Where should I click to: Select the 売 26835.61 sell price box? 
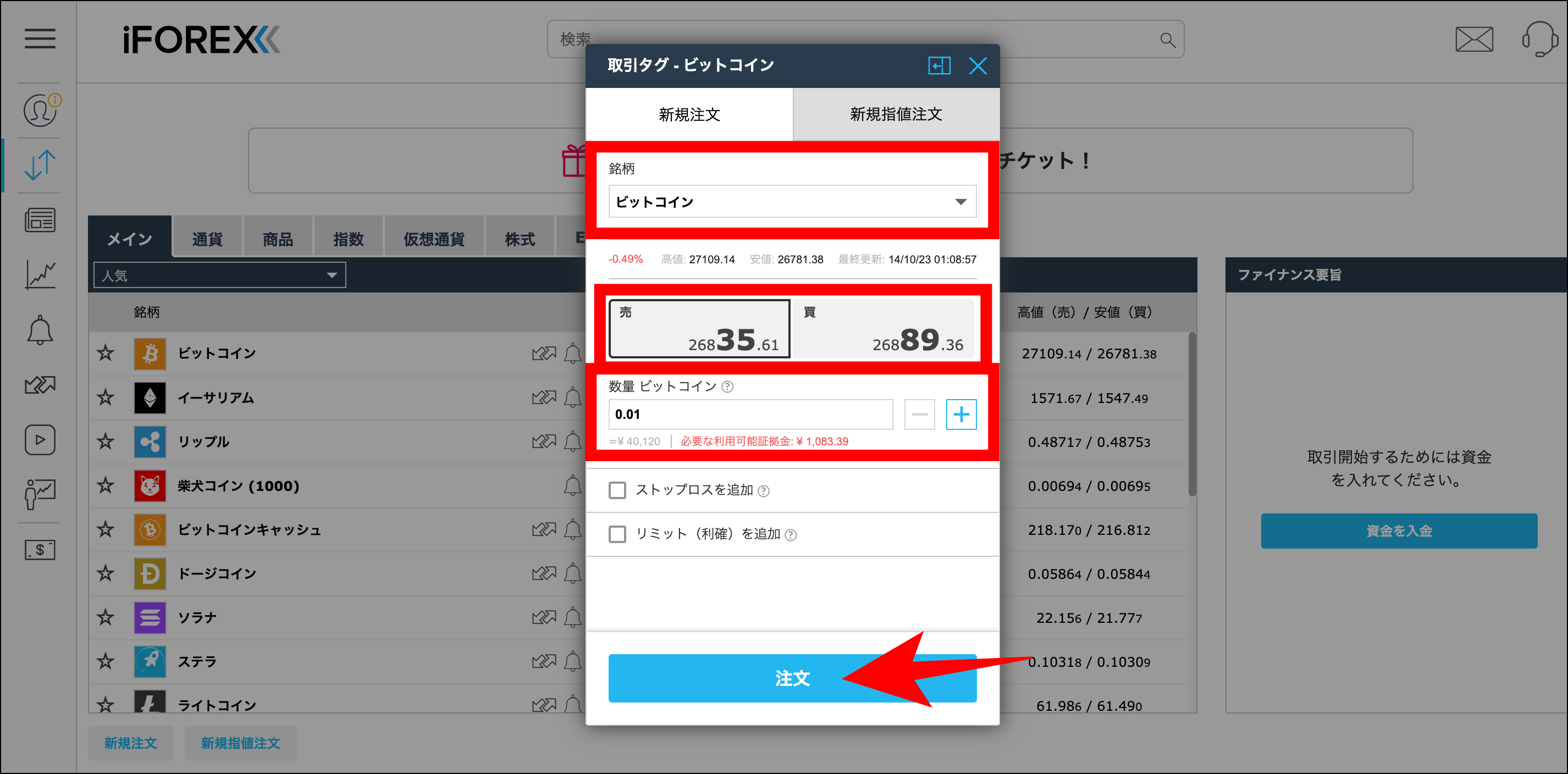click(699, 329)
